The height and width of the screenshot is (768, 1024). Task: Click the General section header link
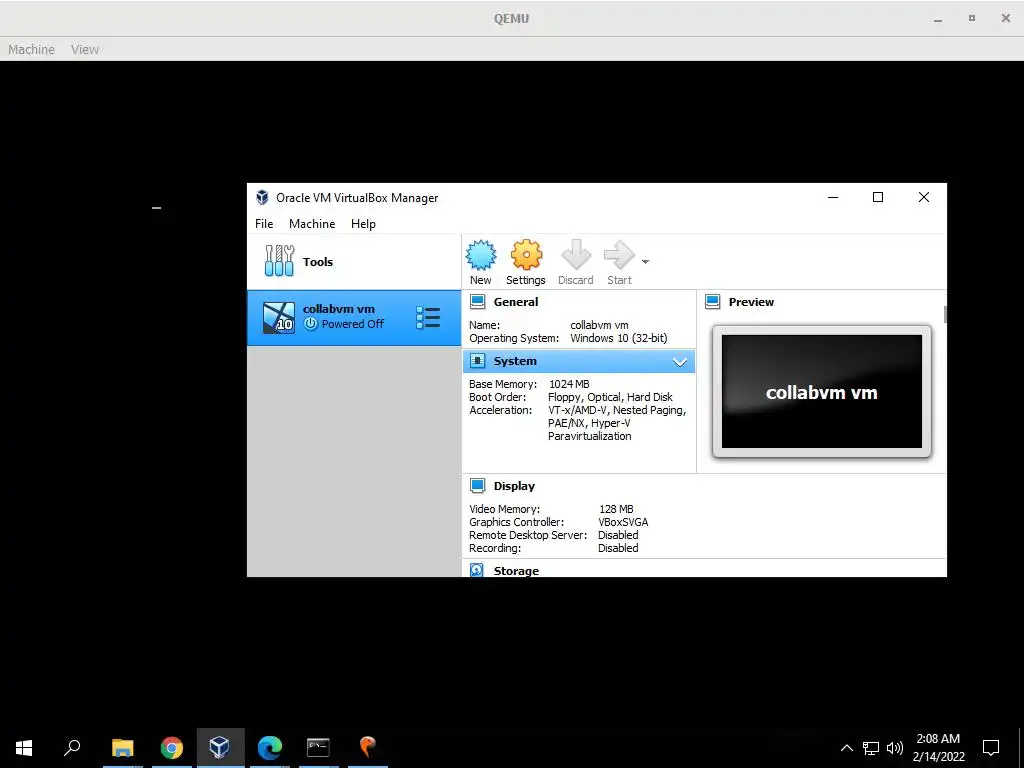point(516,302)
